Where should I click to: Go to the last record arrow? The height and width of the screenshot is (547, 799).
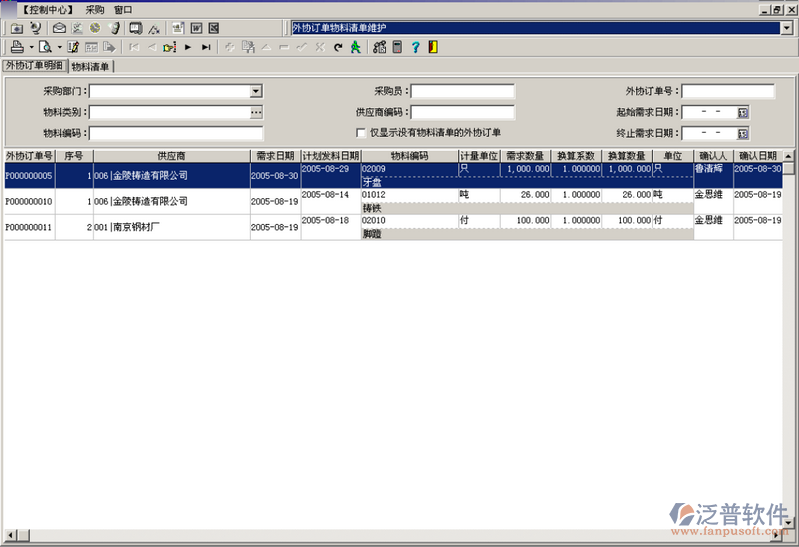[x=206, y=47]
